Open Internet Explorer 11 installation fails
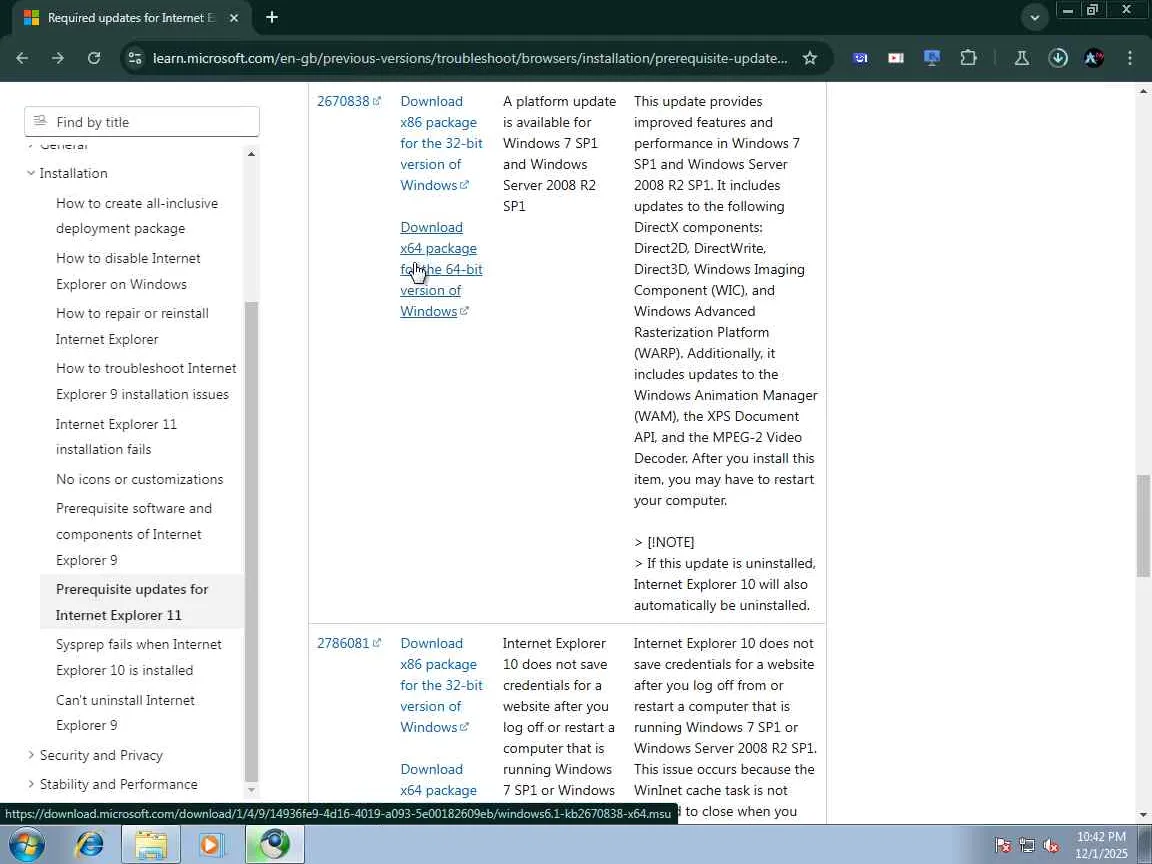The height and width of the screenshot is (864, 1152). point(116,436)
